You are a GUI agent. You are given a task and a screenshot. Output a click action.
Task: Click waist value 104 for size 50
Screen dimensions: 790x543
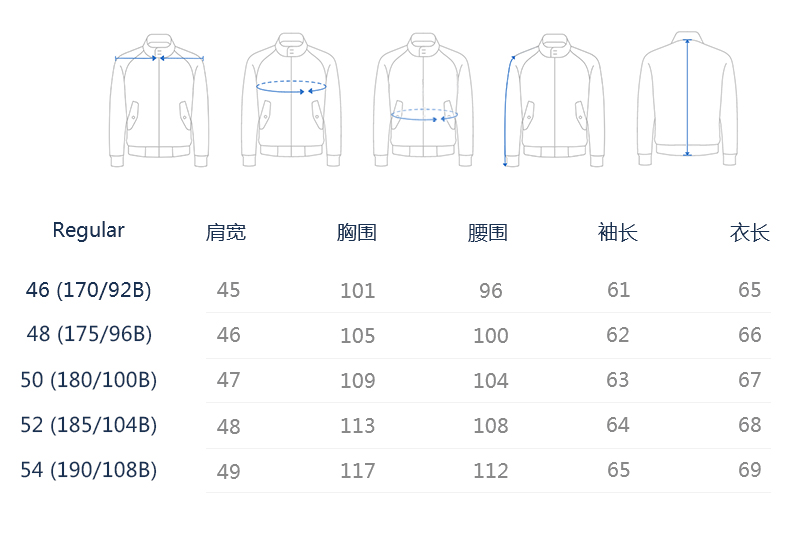tap(491, 380)
